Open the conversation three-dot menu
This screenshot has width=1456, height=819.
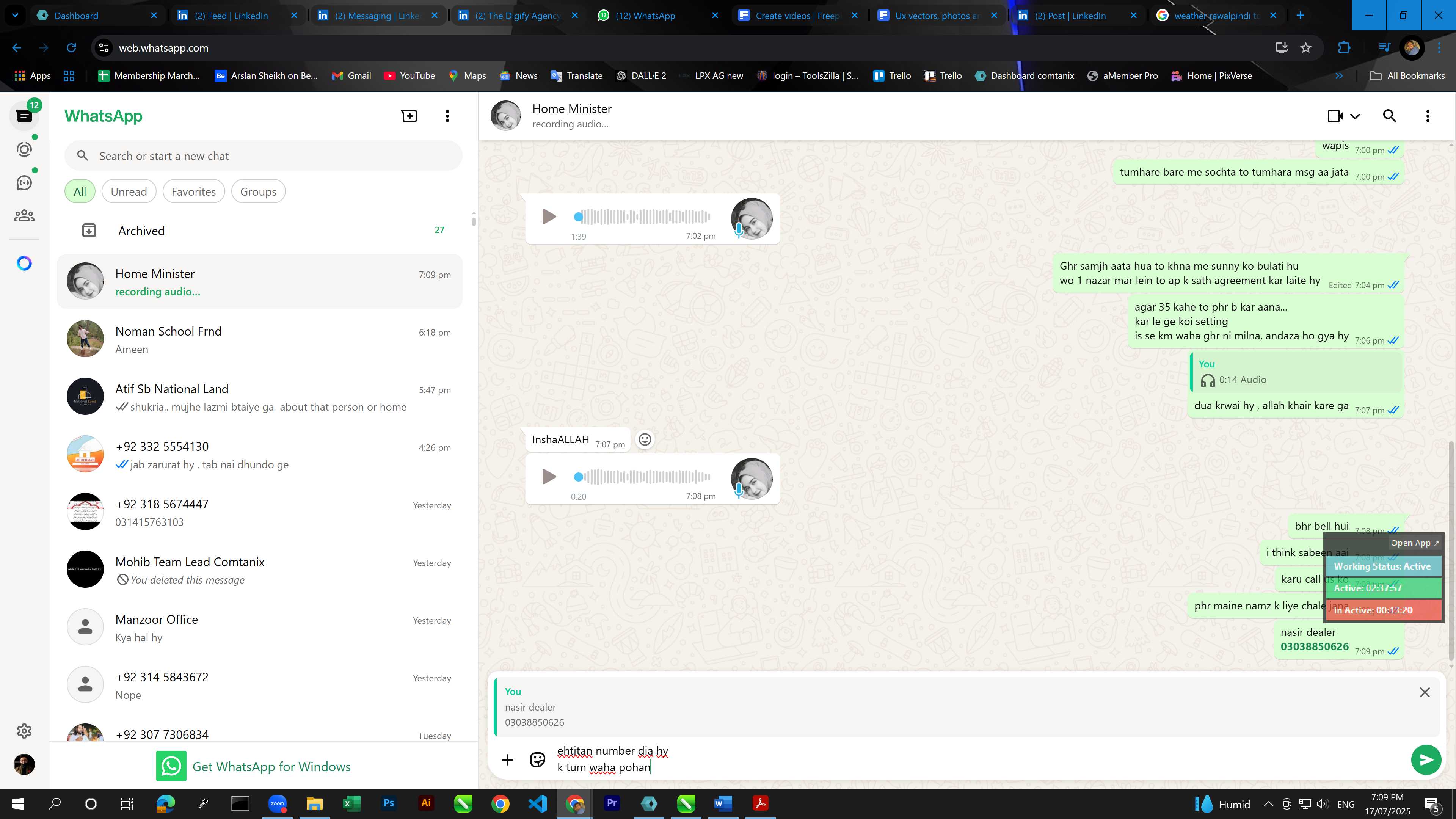tap(1428, 116)
